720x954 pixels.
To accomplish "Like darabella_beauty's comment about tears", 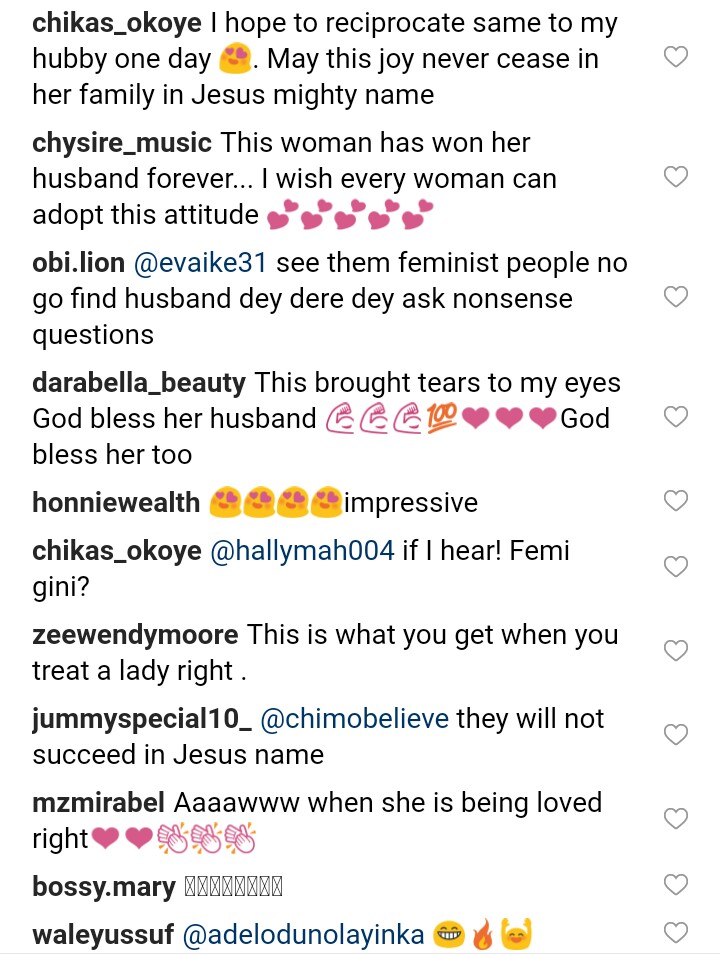I will click(x=676, y=417).
